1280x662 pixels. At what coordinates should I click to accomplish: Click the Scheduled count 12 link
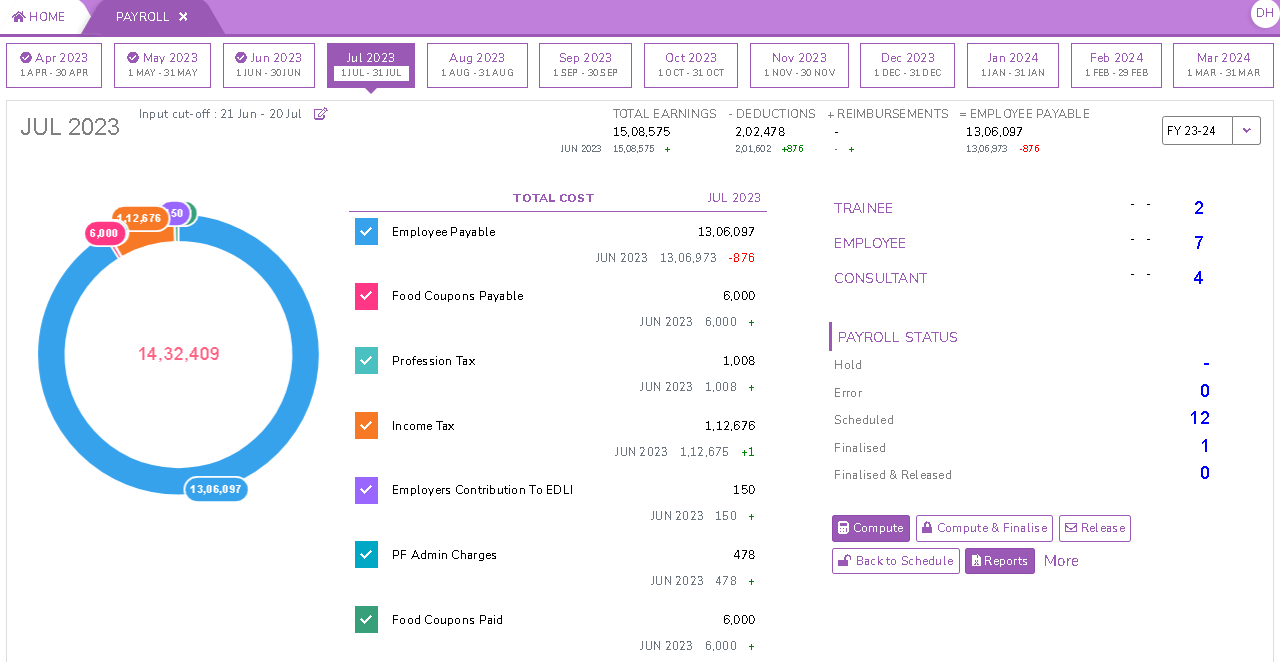(x=1199, y=418)
